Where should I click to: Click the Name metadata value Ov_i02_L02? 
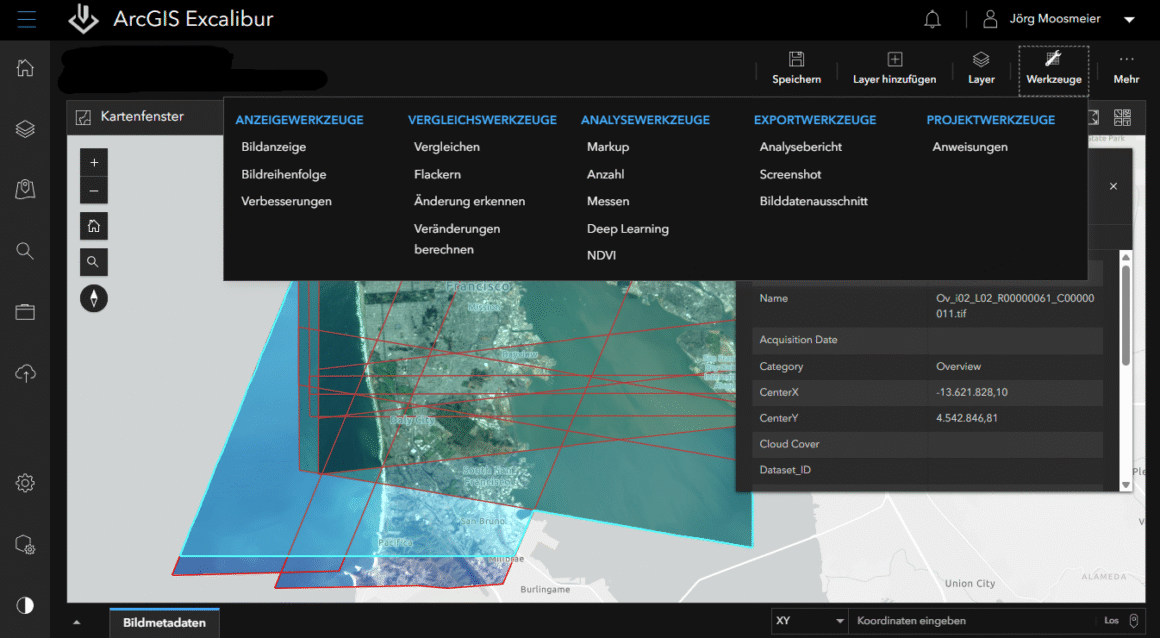[x=1015, y=306]
